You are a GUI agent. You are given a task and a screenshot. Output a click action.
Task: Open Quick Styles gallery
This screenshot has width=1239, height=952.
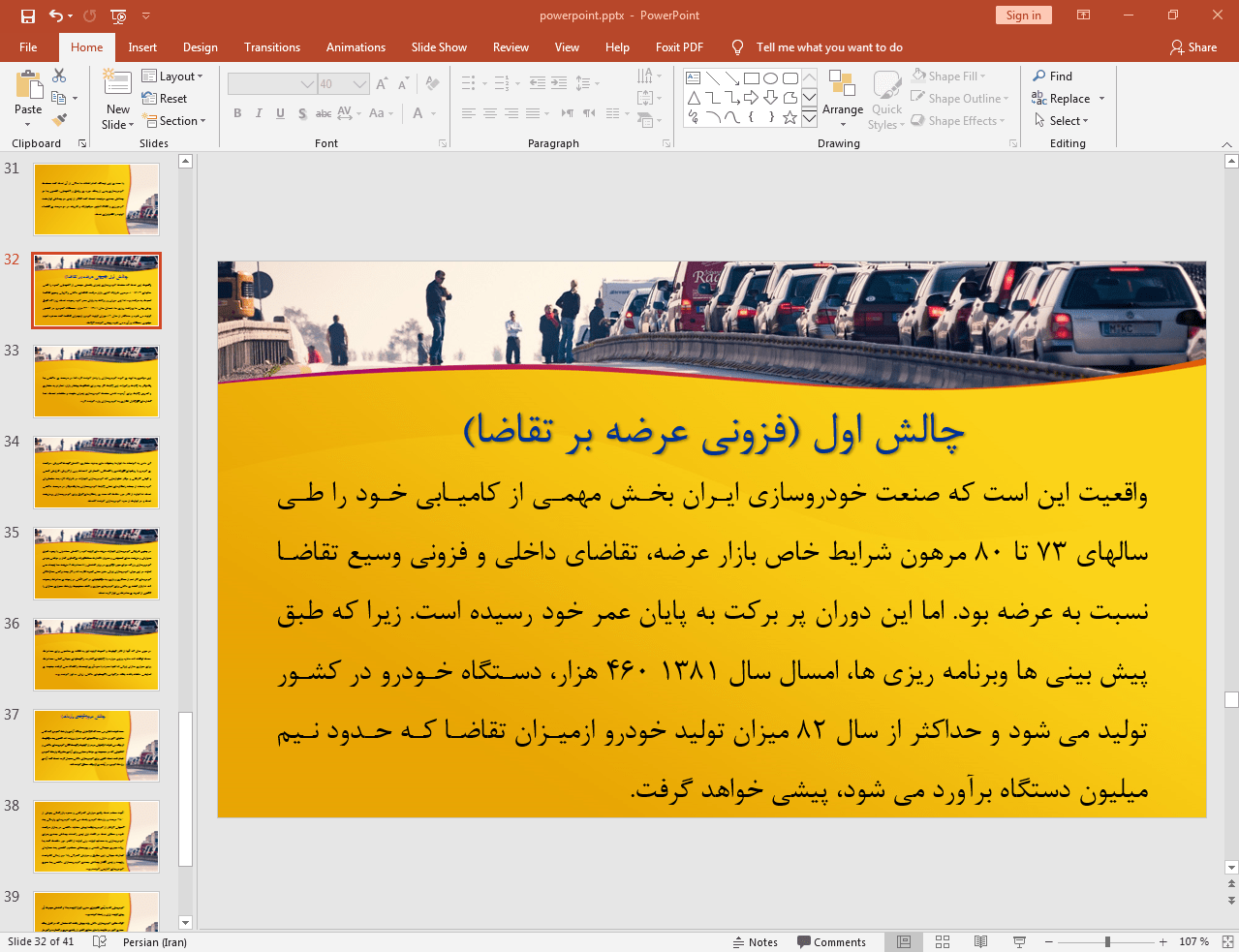tap(886, 100)
